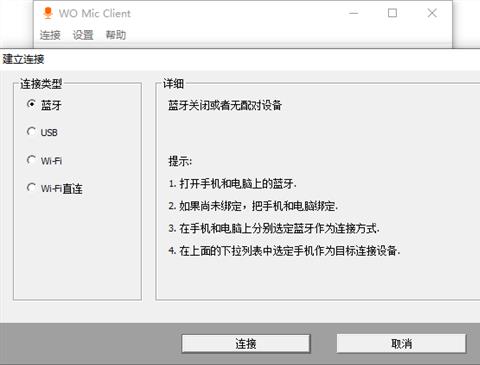Click hint 2 about 如果尚未绑定

click(x=253, y=206)
